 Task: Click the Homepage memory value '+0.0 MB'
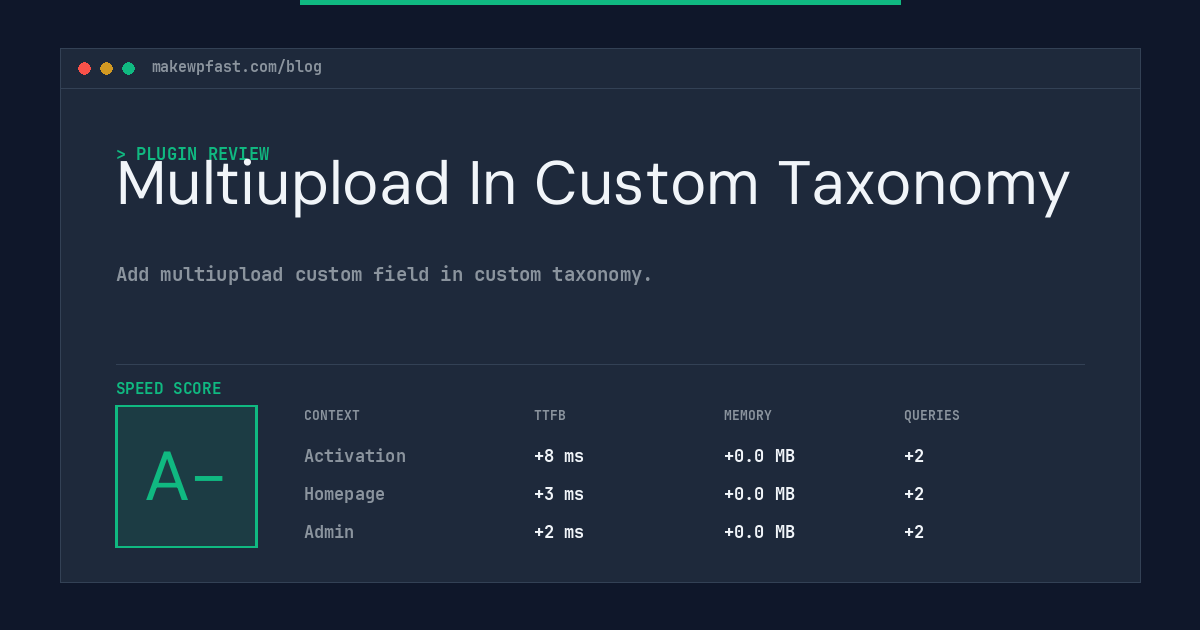(x=759, y=494)
